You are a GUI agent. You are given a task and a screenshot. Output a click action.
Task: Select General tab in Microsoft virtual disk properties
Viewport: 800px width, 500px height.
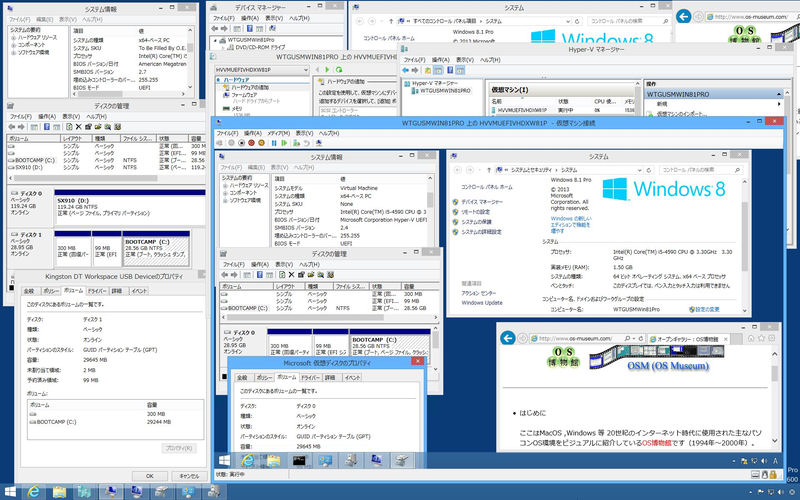tap(243, 378)
